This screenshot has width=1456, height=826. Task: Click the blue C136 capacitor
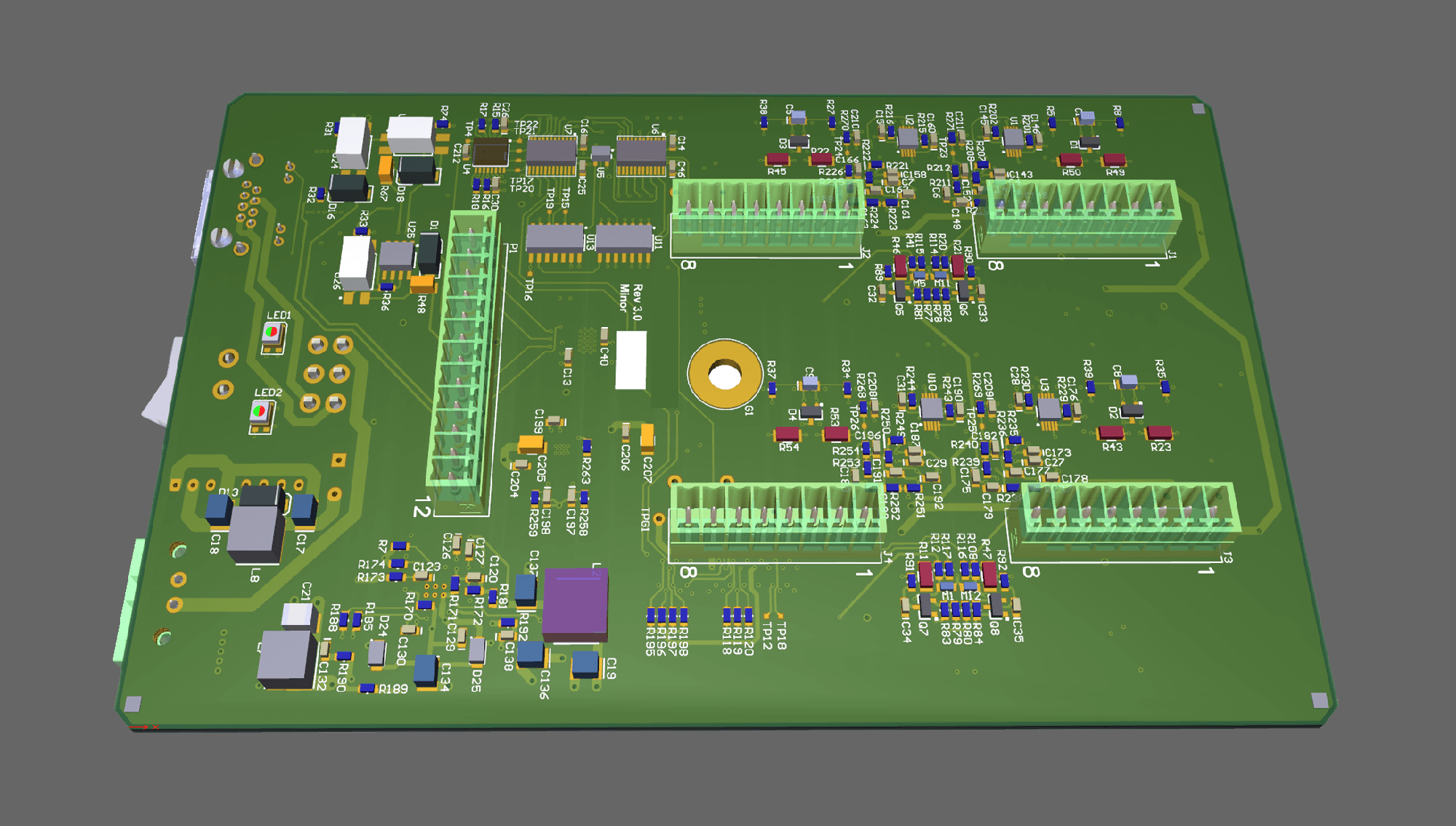(x=531, y=654)
